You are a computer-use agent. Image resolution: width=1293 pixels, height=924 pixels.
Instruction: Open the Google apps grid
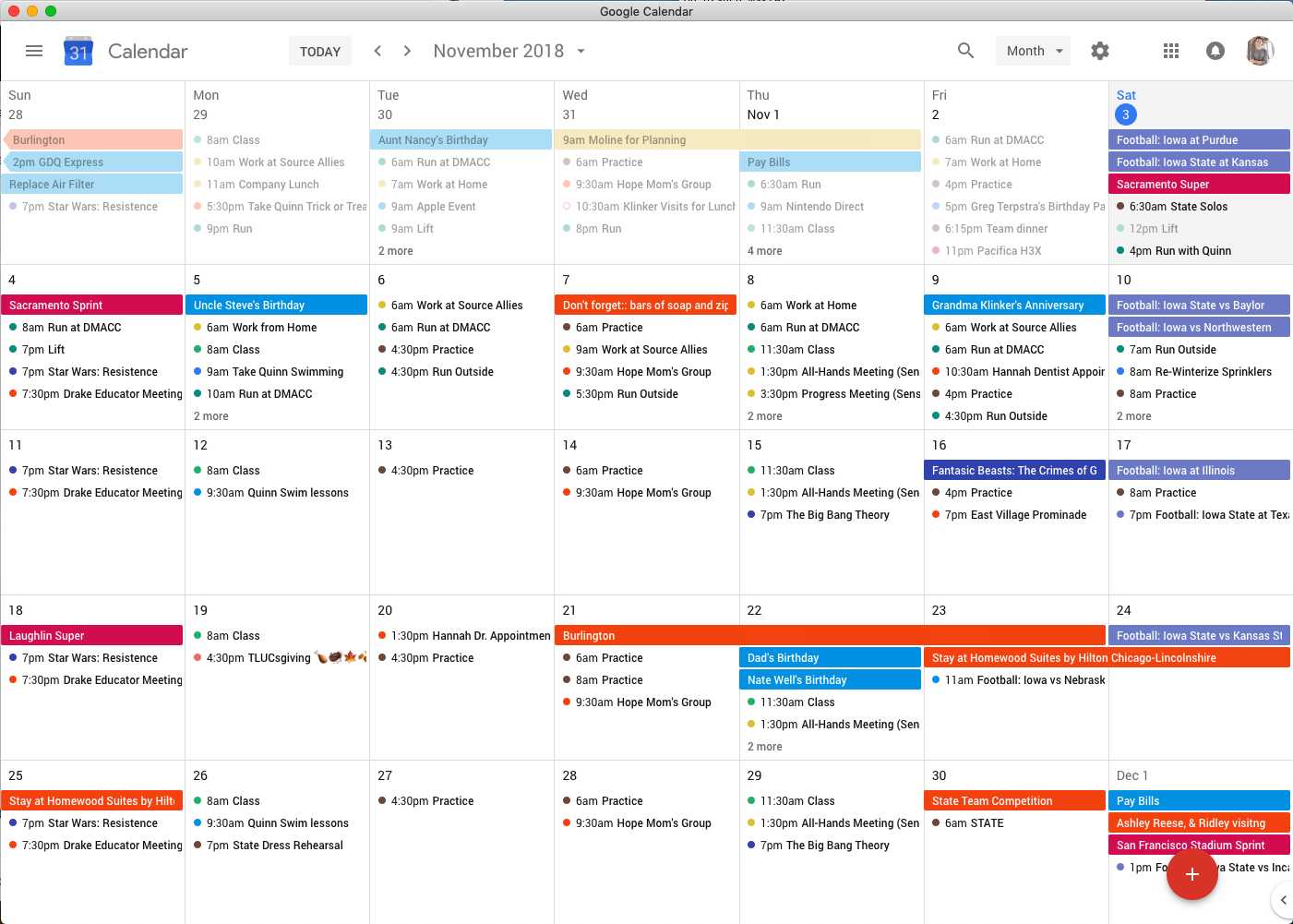point(1171,51)
